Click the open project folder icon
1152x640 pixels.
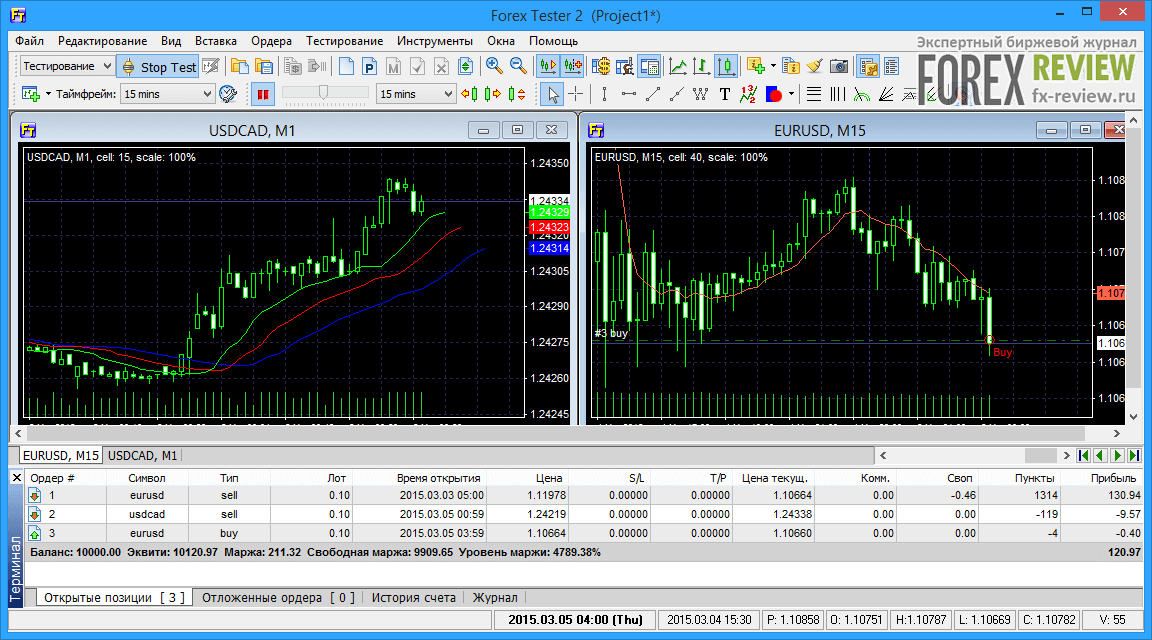tap(240, 67)
